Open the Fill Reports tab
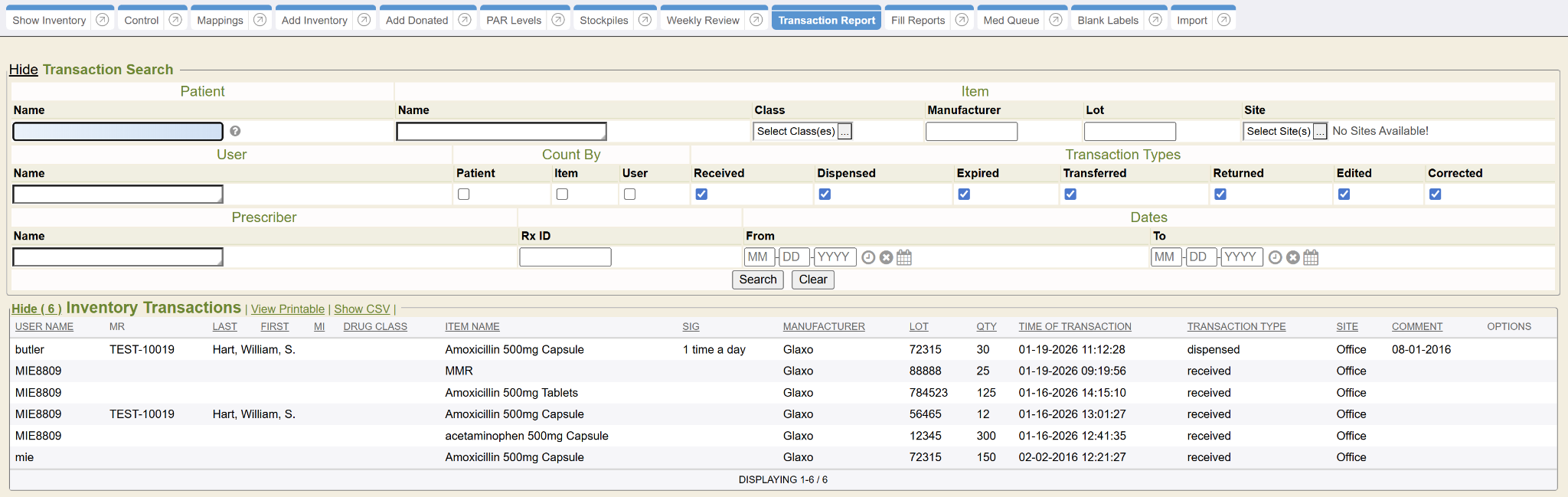The image size is (1568, 497). tap(917, 20)
